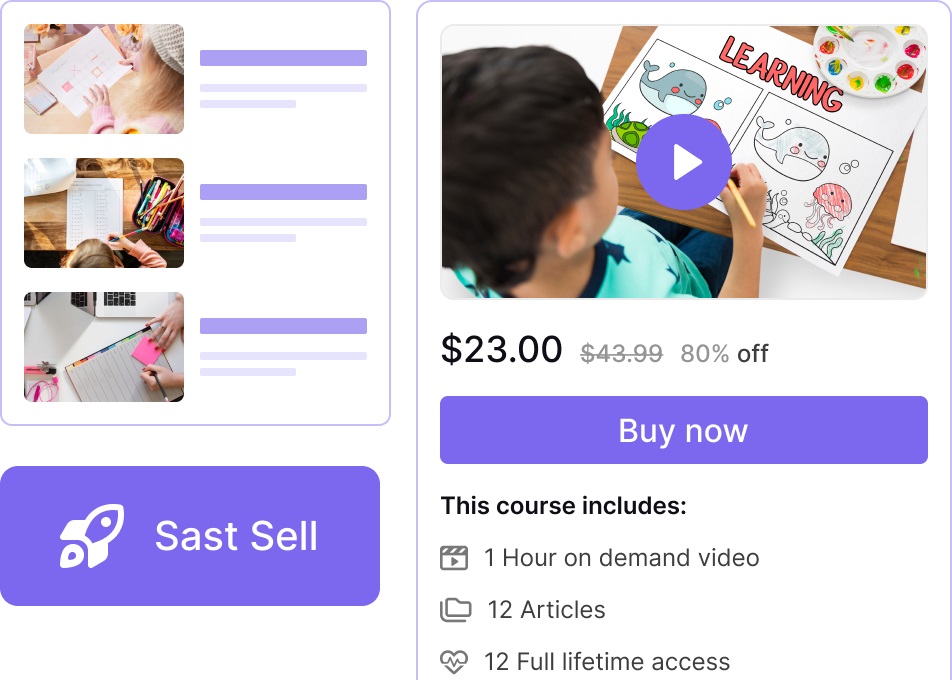Open the pink sticky note planner thumbnail
Screen dimensions: 952x680
pyautogui.click(x=104, y=347)
